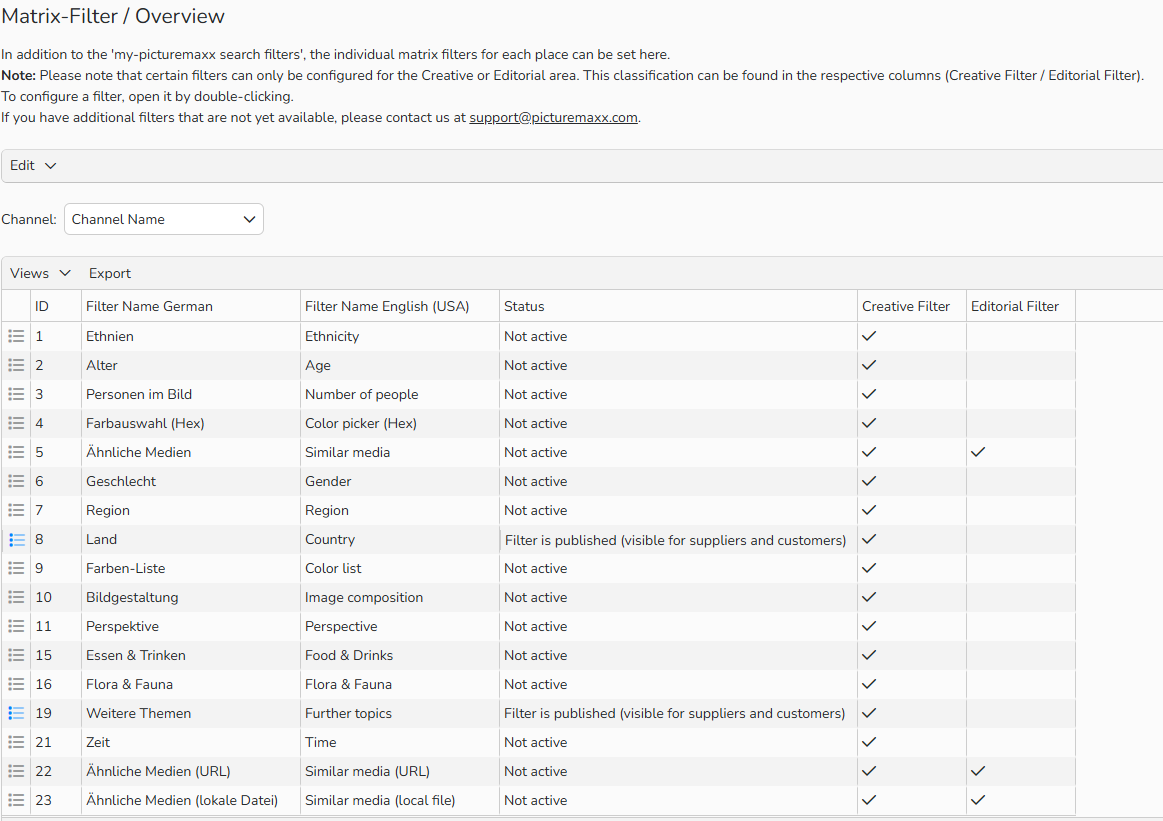Expand the Views dropdown
1163x821 pixels.
40,273
